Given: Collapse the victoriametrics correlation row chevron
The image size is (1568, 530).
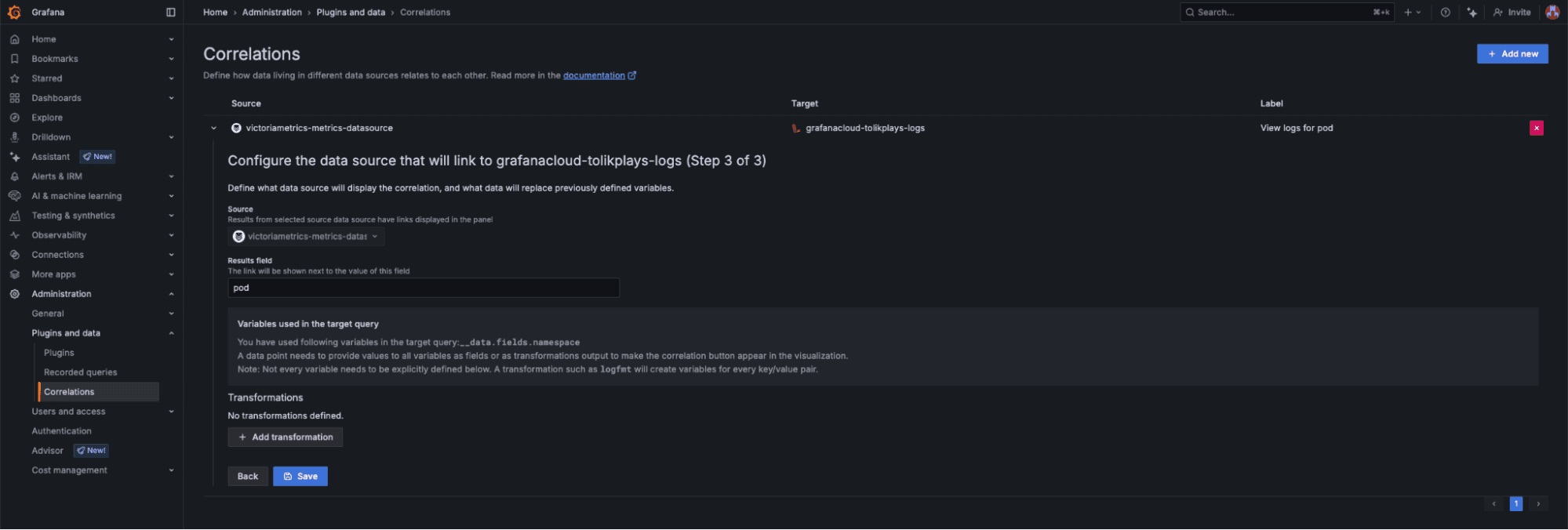Looking at the screenshot, I should [213, 128].
